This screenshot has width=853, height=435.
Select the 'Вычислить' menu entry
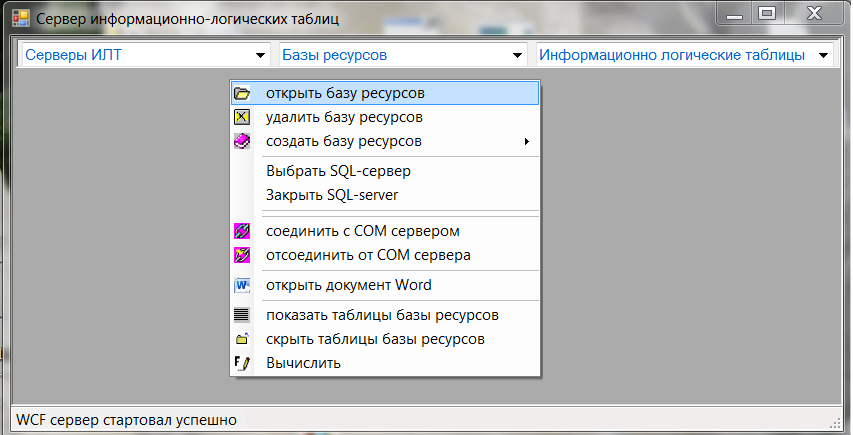[385, 363]
